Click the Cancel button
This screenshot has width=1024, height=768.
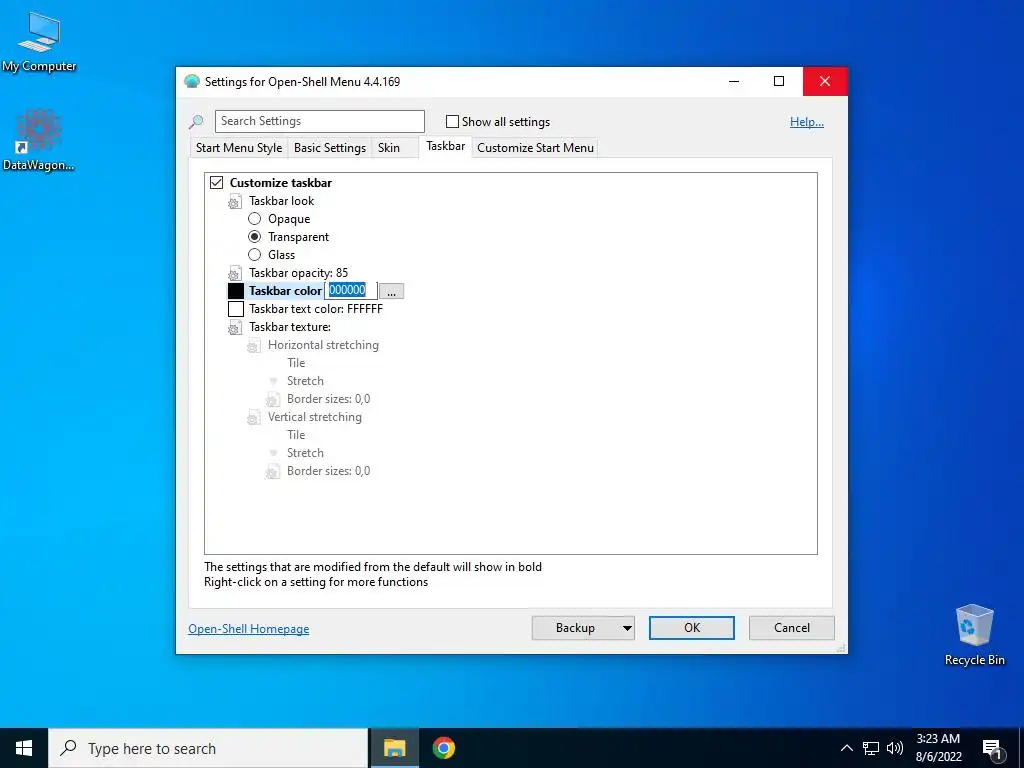792,628
